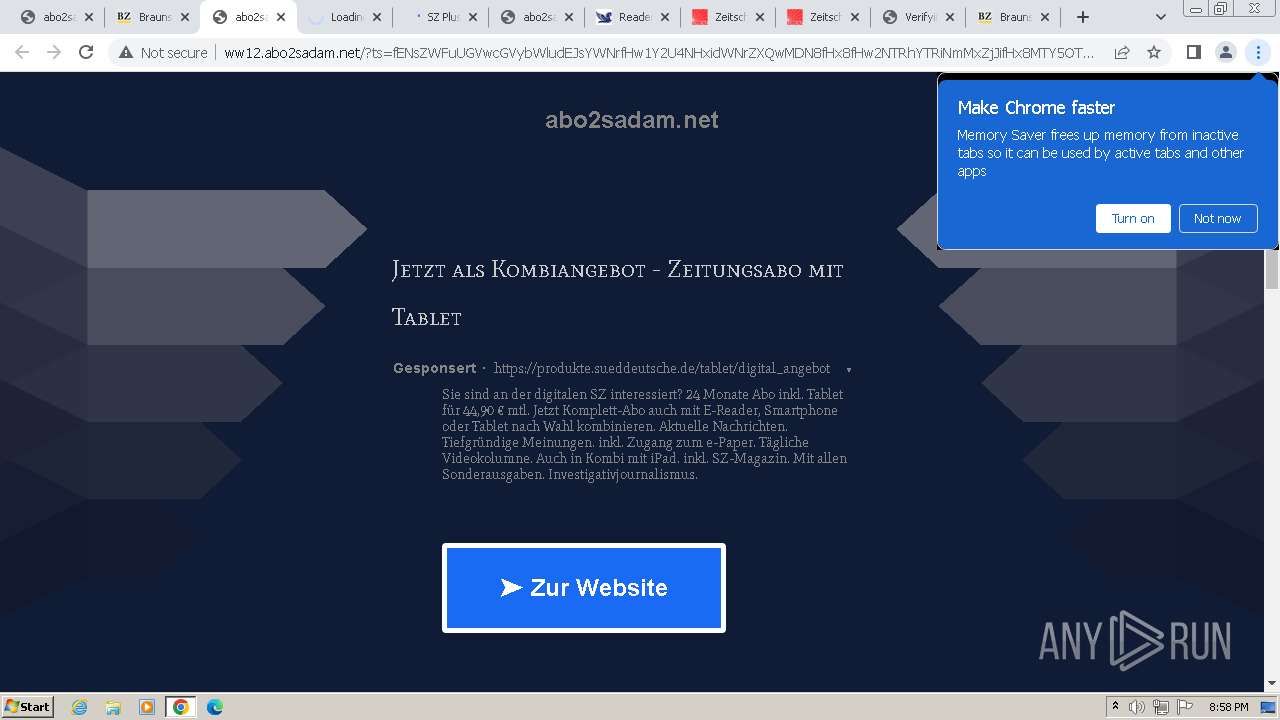Image resolution: width=1280 pixels, height=720 pixels.
Task: Open the Chrome side panel
Action: pyautogui.click(x=1193, y=52)
